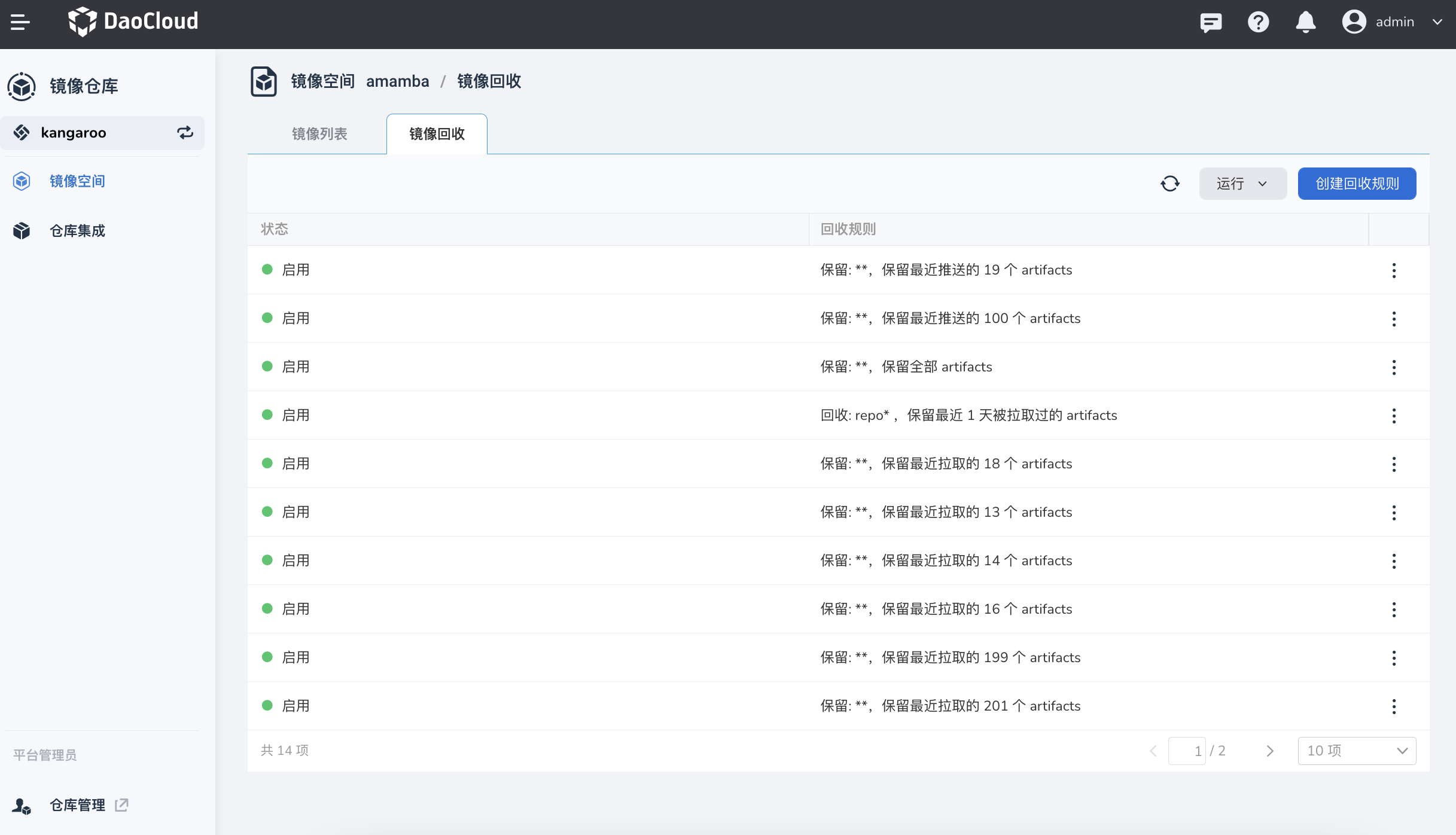Select rule text 保留最近拉取的 199 个 artifacts
The width and height of the screenshot is (1456, 835).
point(981,657)
